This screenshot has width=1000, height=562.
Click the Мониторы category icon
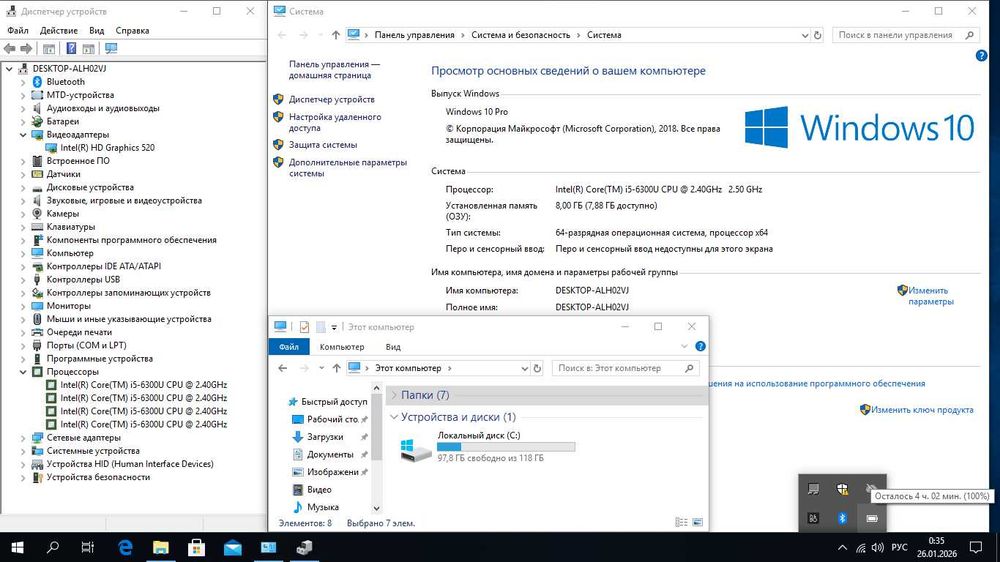click(37, 306)
